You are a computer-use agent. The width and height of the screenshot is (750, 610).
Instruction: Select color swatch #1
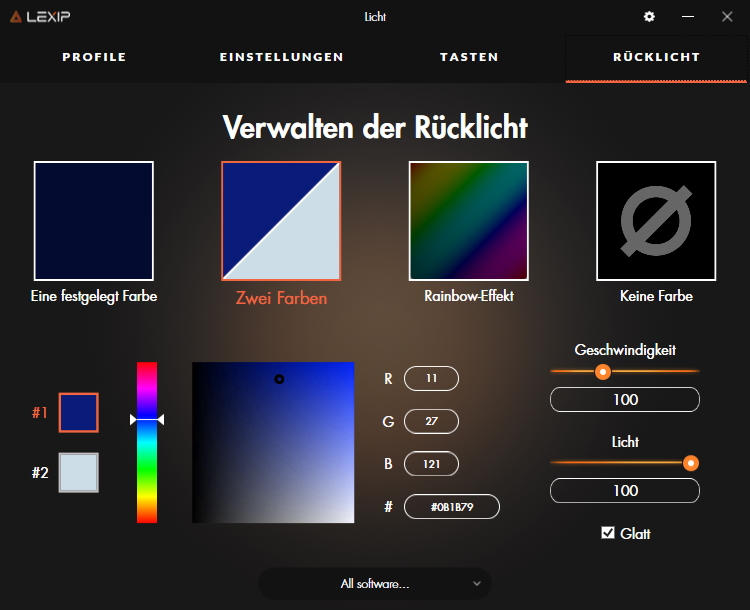click(79, 412)
